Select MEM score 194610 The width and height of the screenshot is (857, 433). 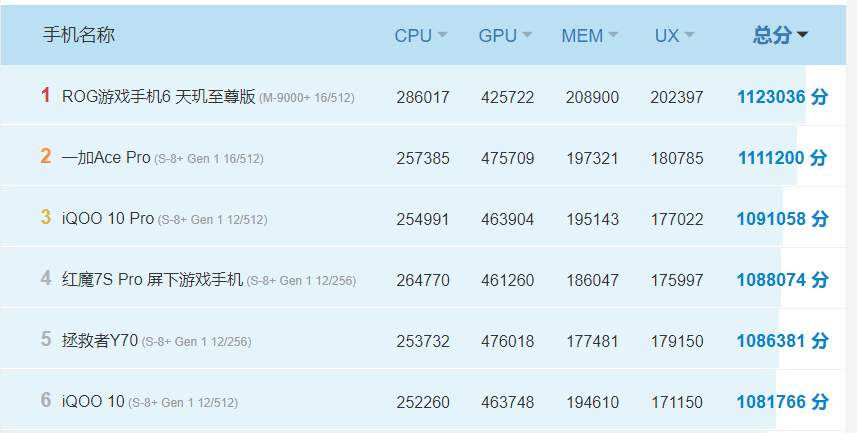(x=592, y=402)
